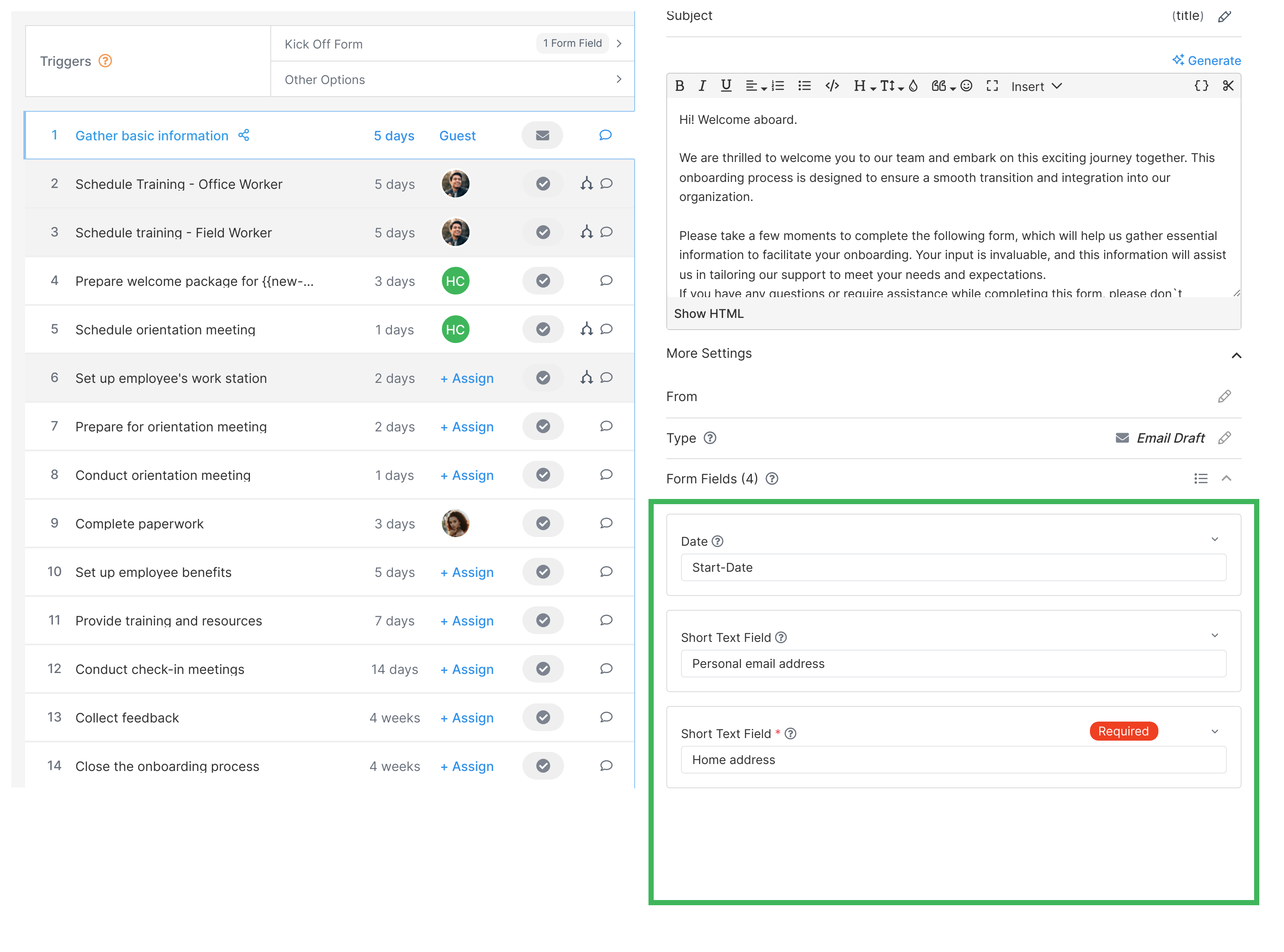Image resolution: width=1284 pixels, height=952 pixels.
Task: Mark Complete paperwork step as complete
Action: [543, 523]
